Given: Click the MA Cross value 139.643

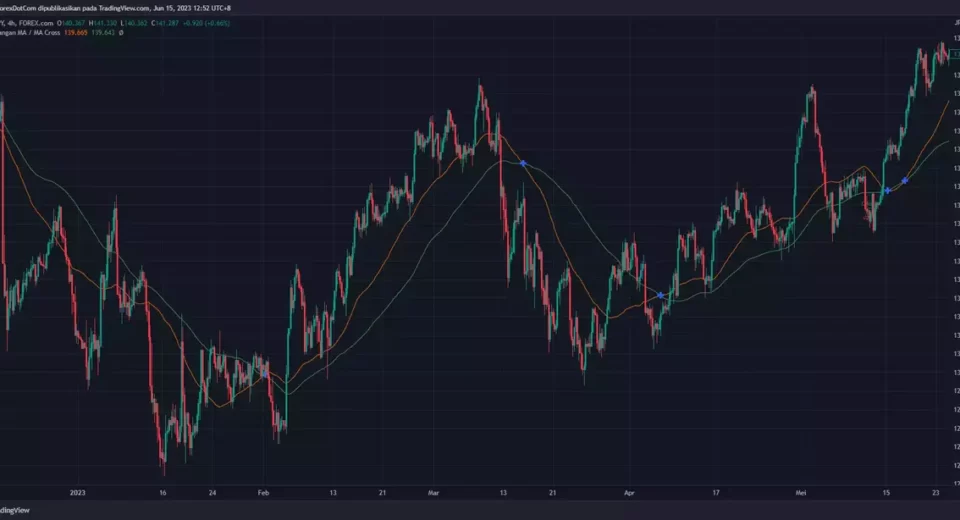Looking at the screenshot, I should tap(103, 32).
